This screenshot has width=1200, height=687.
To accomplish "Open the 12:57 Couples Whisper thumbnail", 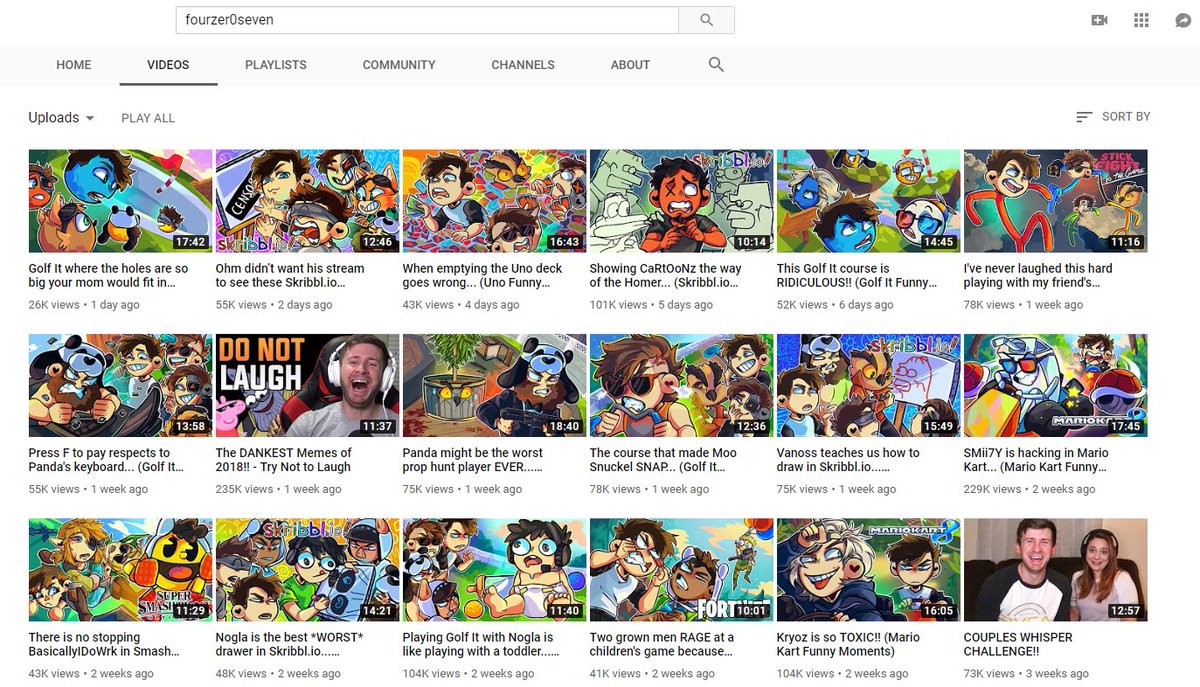I will pyautogui.click(x=1055, y=570).
